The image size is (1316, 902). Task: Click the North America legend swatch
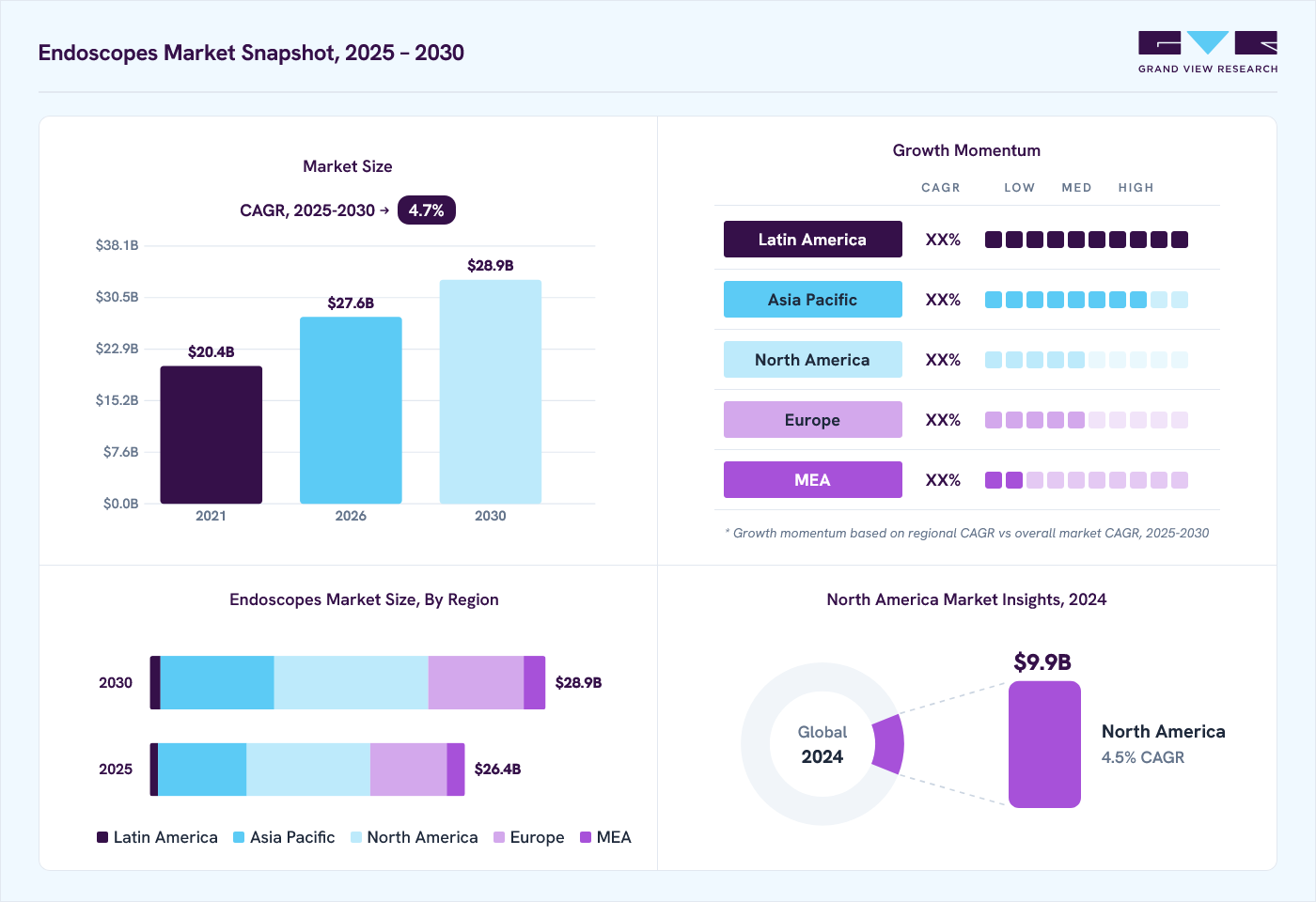[356, 837]
